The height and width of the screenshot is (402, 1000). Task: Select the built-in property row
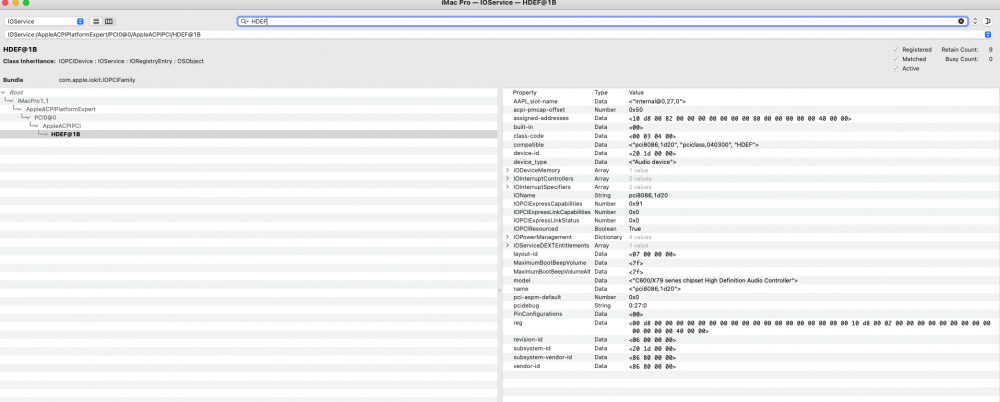coord(751,128)
